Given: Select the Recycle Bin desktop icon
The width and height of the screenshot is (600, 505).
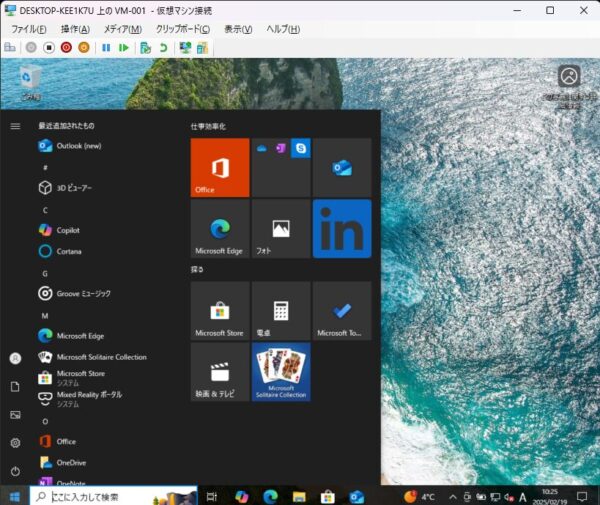Looking at the screenshot, I should click(30, 82).
